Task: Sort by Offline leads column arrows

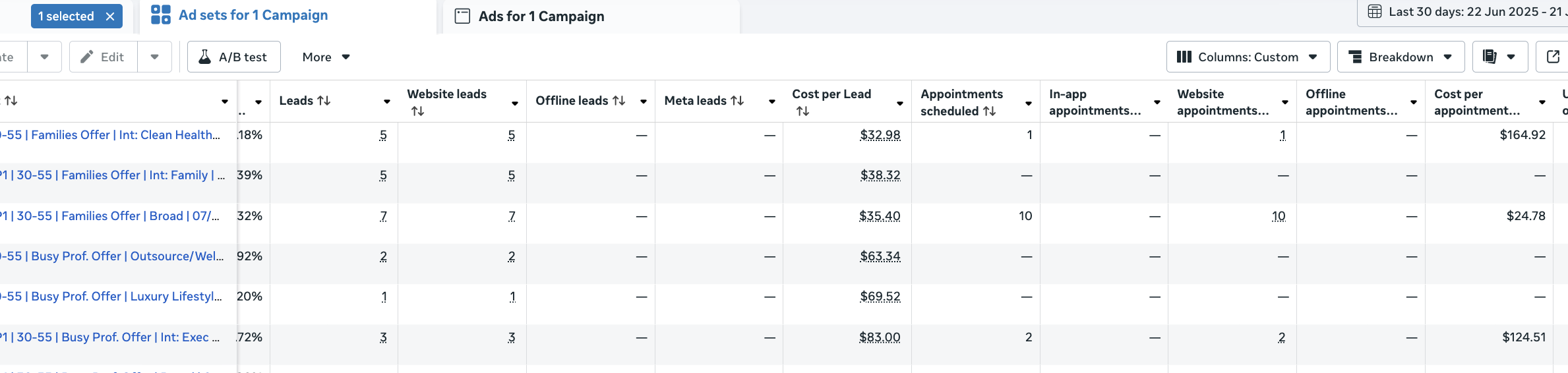Action: (618, 101)
